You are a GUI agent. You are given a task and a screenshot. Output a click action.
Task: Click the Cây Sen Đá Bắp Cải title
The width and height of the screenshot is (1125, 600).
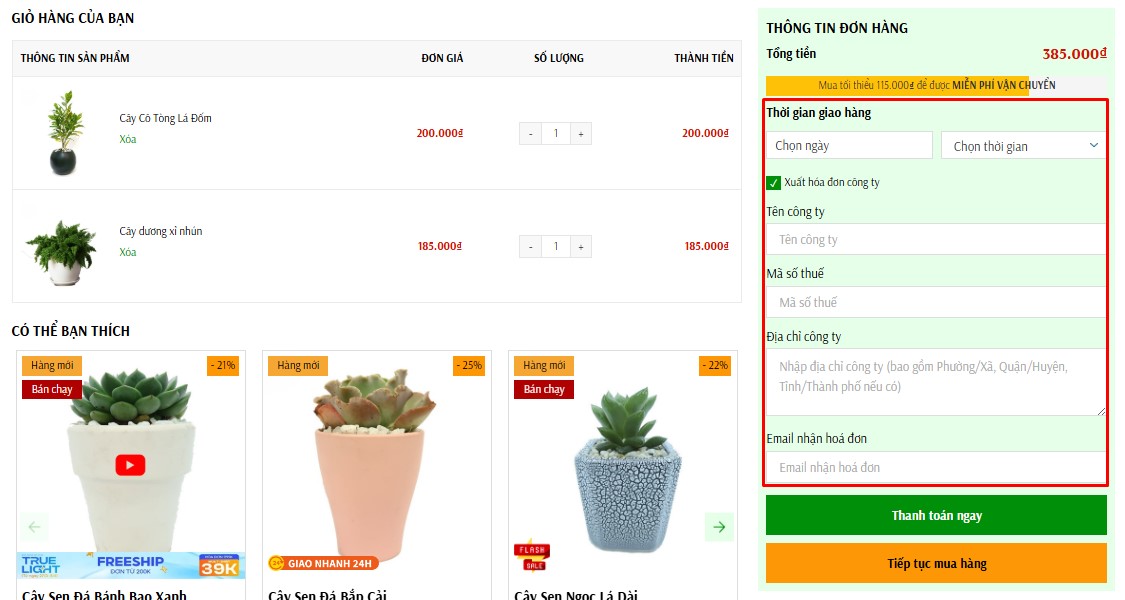coord(327,594)
